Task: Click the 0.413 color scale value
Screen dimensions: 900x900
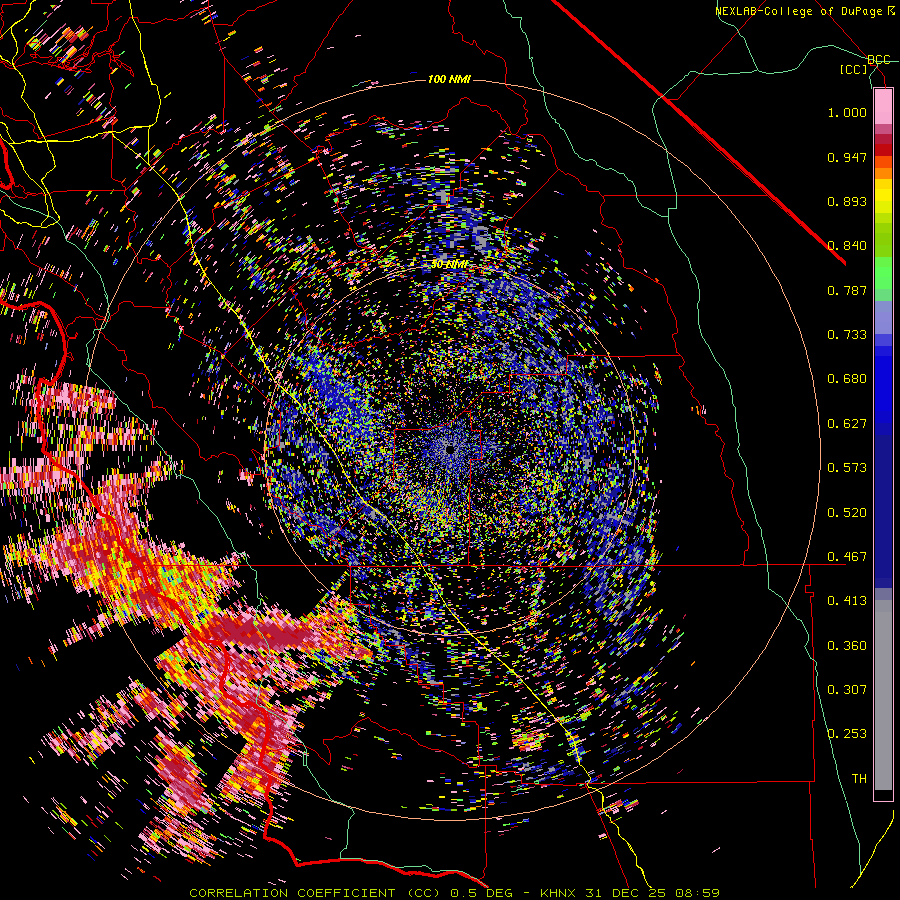Action: pos(847,601)
